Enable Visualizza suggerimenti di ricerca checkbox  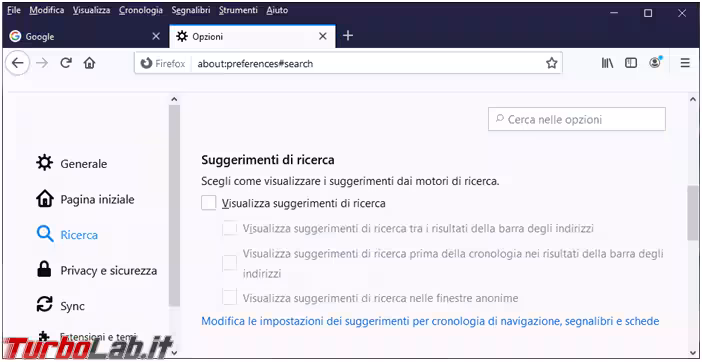pyautogui.click(x=209, y=203)
